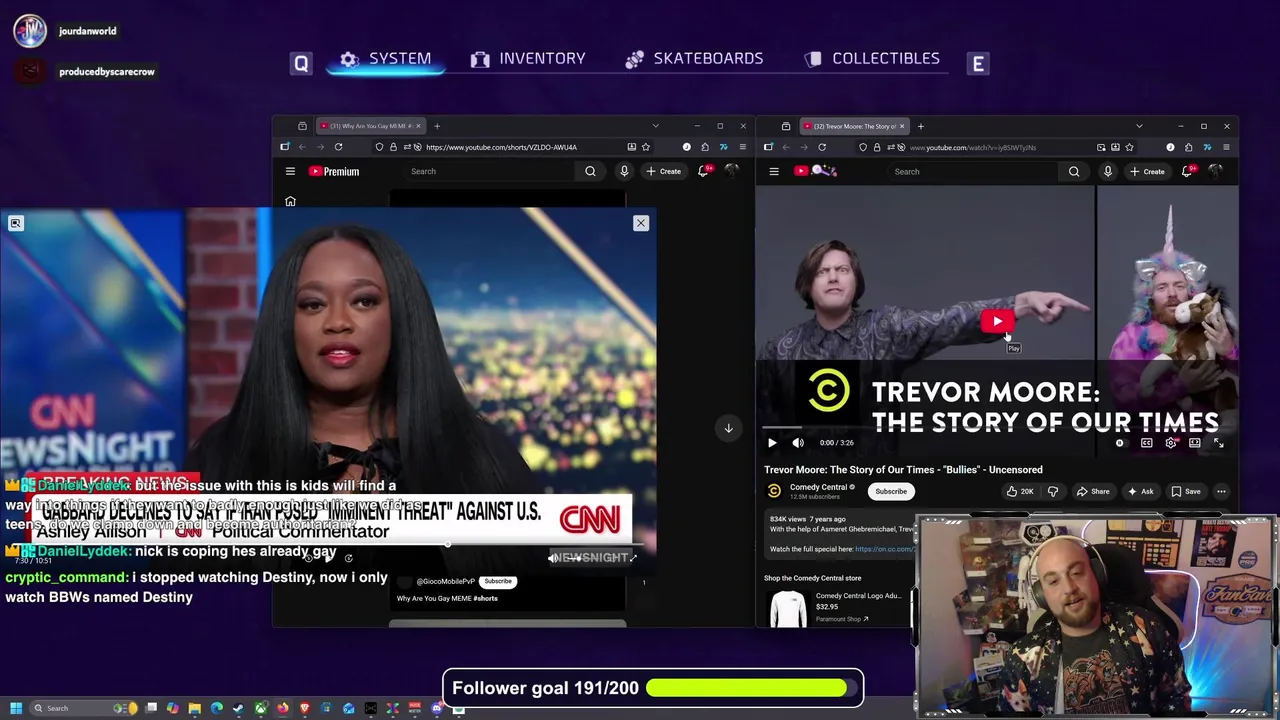1280x720 pixels.
Task: Click the Ask button under the video
Action: coord(1140,491)
